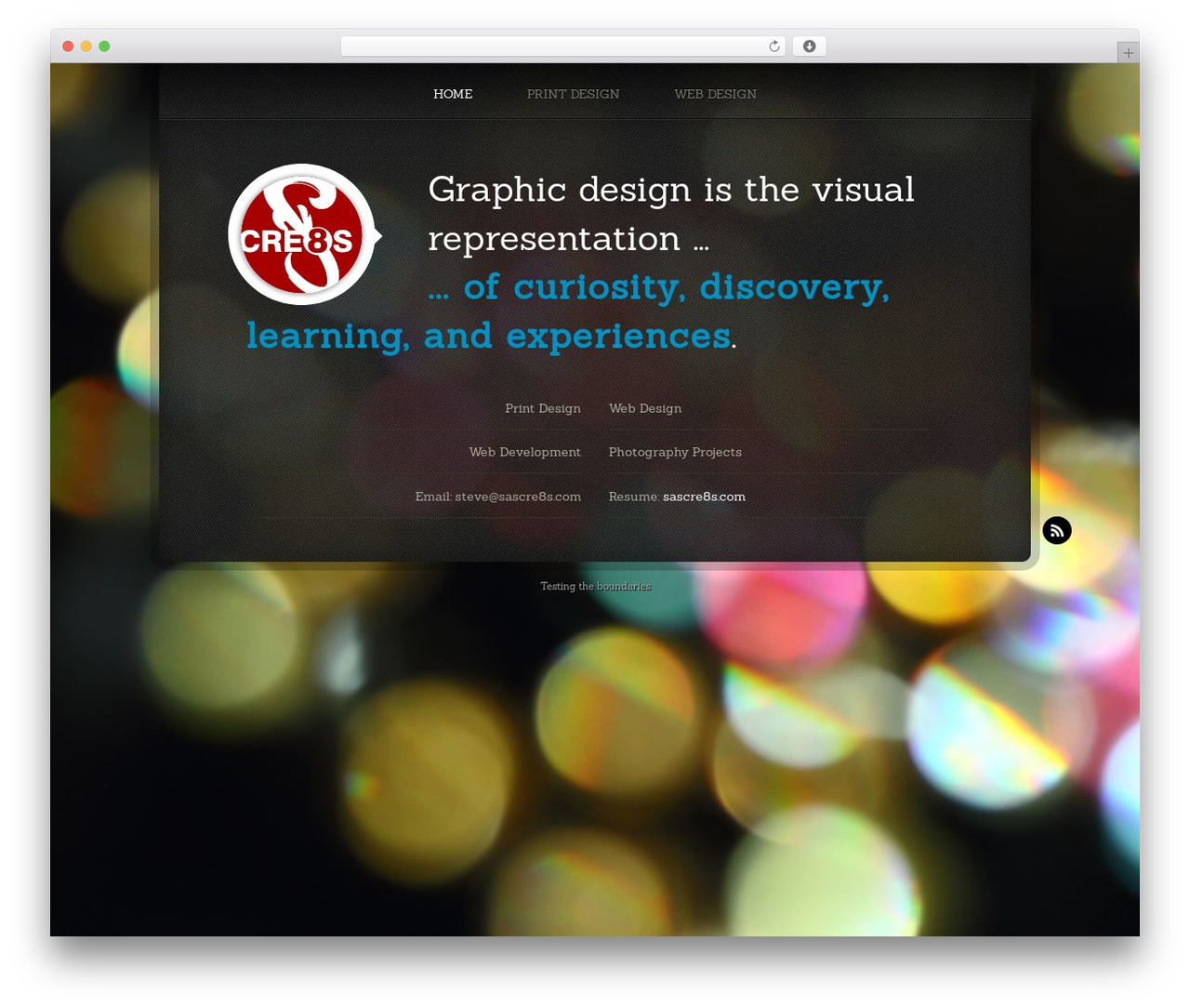Open the Photography Projects link

pyautogui.click(x=675, y=452)
